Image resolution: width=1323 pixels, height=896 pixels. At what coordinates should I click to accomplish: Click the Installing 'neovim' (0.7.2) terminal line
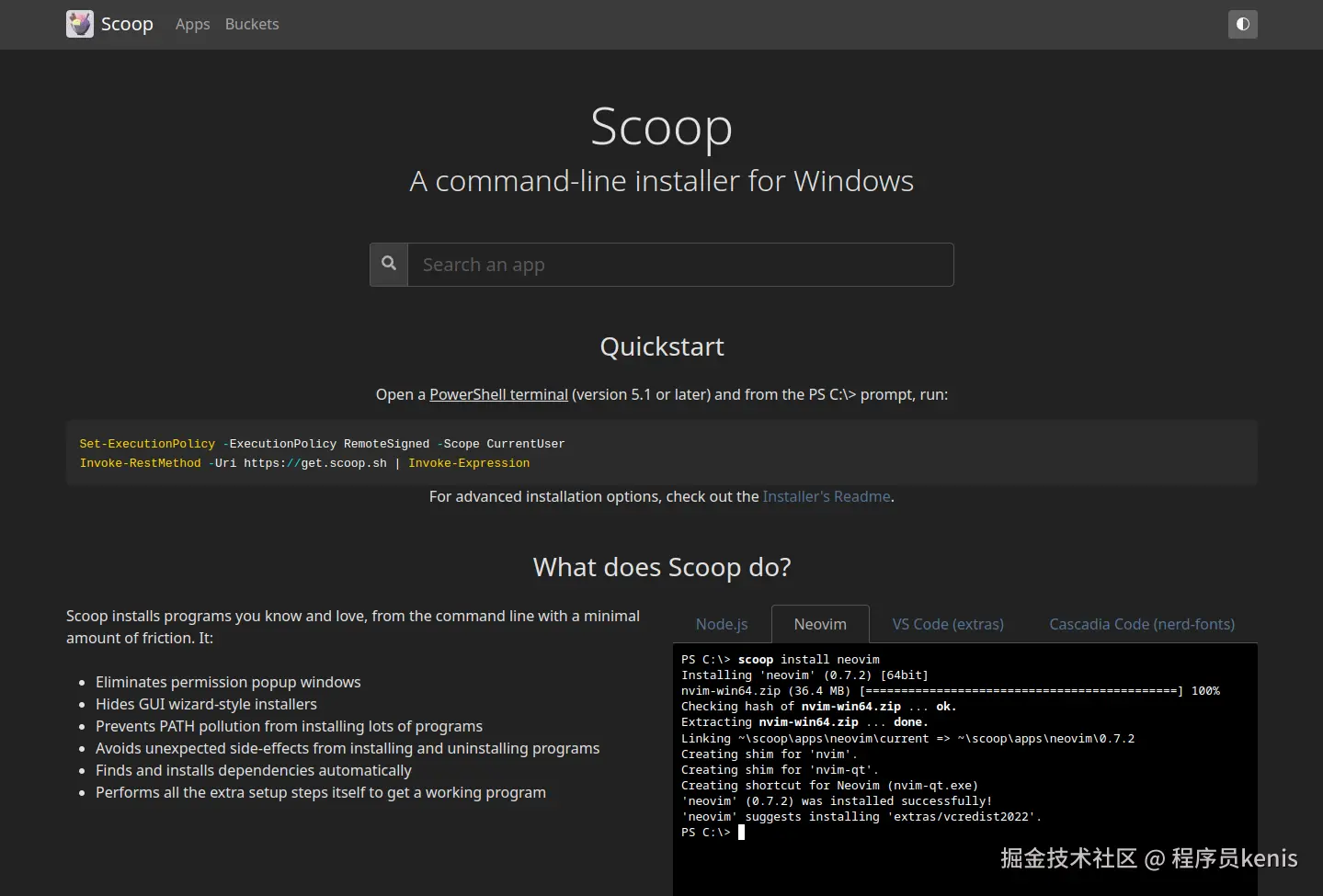click(x=804, y=675)
